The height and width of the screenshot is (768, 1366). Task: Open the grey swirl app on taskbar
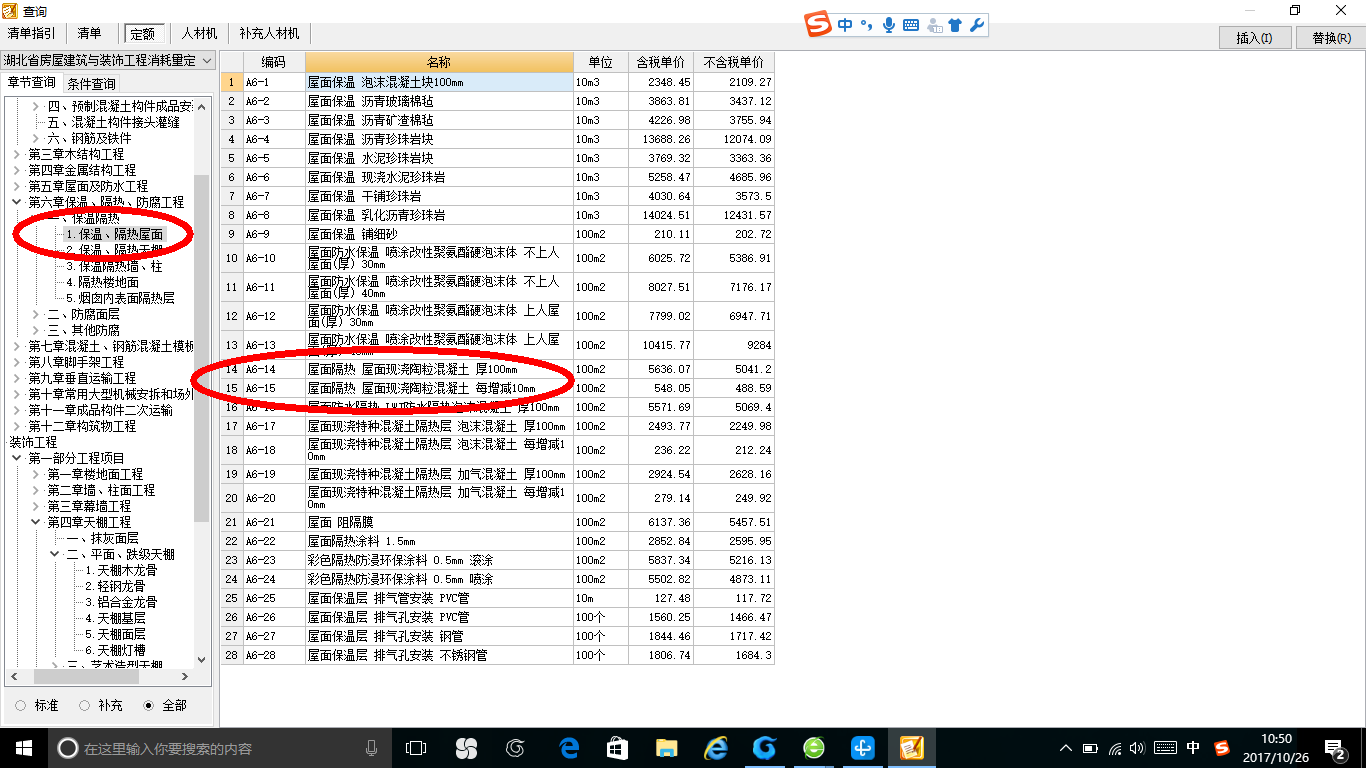click(516, 748)
